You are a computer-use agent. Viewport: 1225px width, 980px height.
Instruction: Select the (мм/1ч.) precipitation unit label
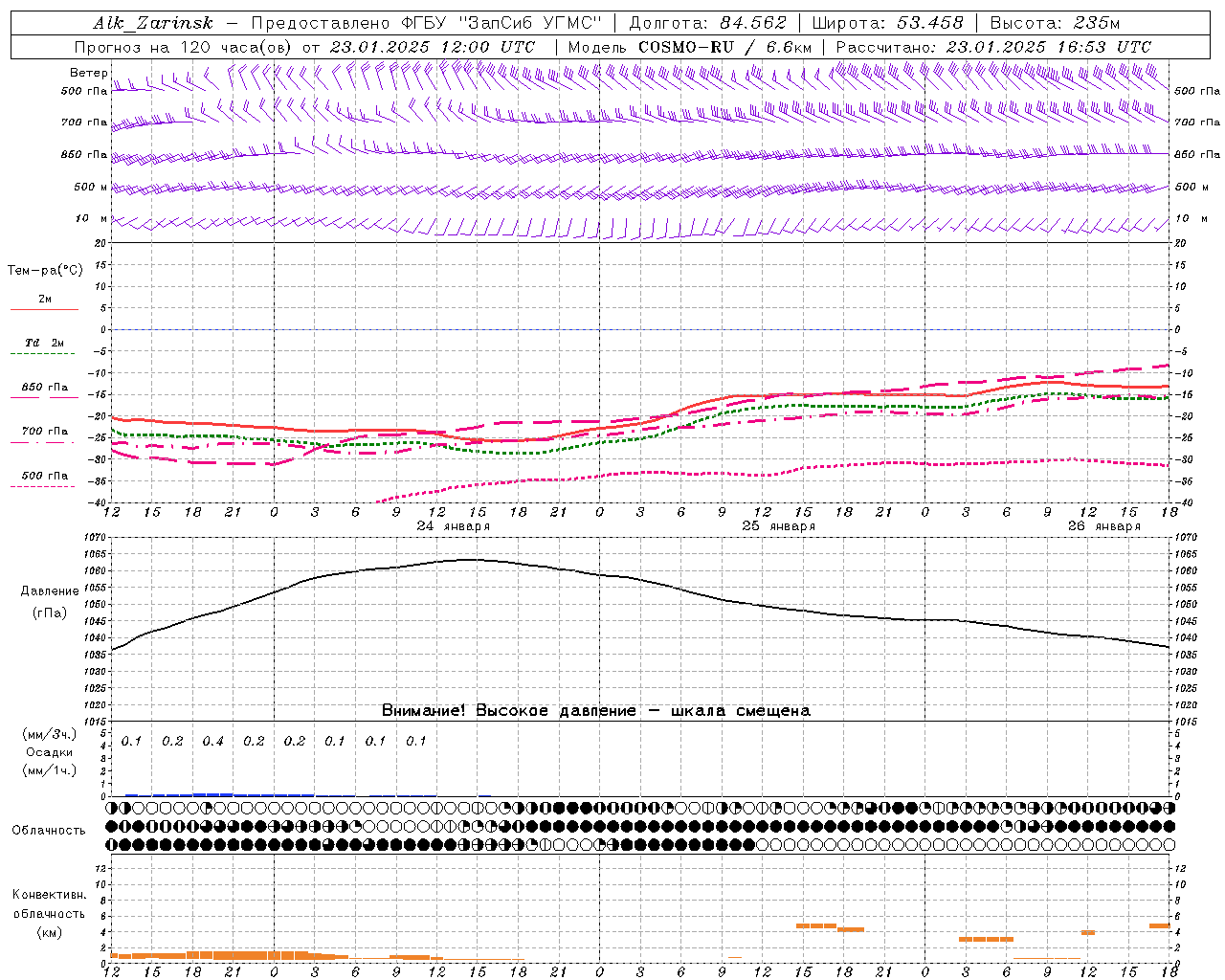(x=50, y=770)
